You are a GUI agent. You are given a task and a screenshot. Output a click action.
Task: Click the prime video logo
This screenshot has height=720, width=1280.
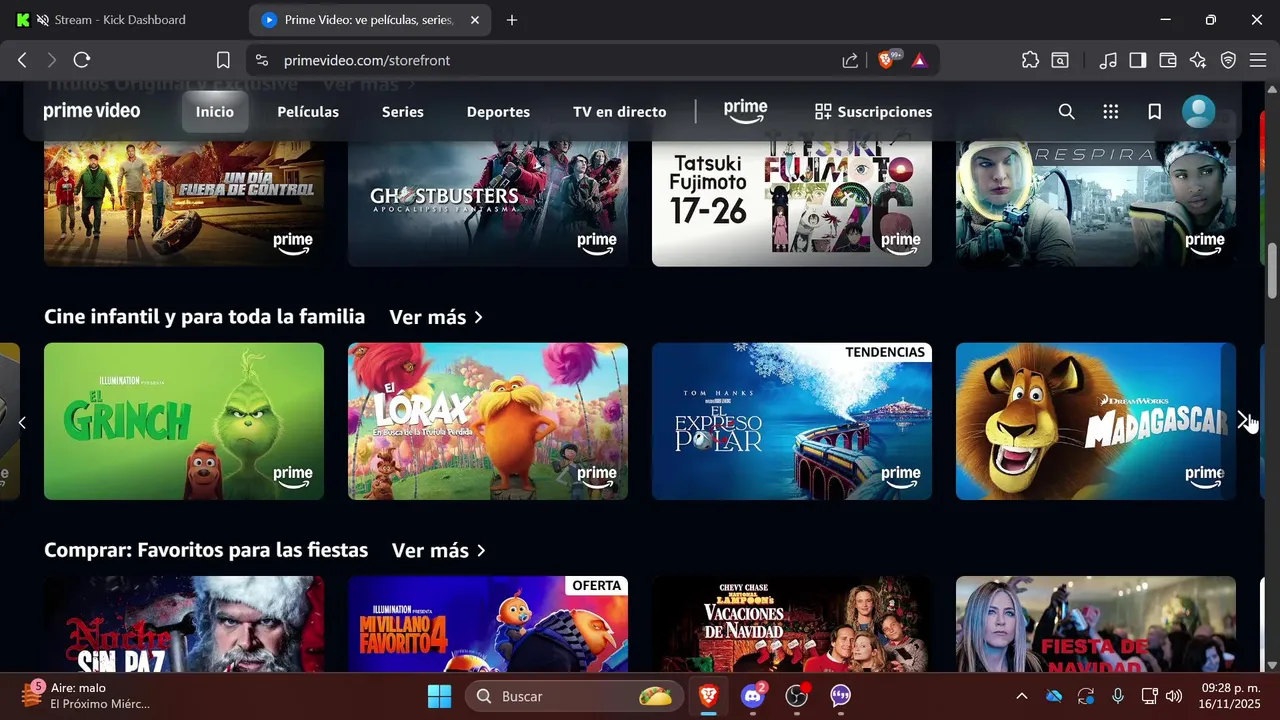[x=92, y=111]
